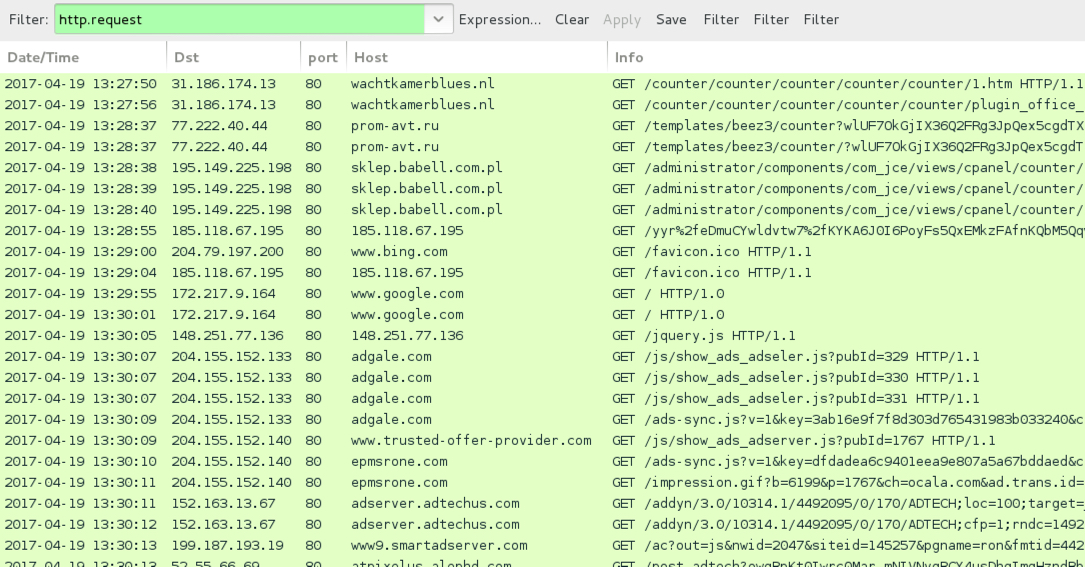Select the 13:30:12 adserver.adtechus.com request
Screen dimensions: 1085x567
click(x=542, y=525)
